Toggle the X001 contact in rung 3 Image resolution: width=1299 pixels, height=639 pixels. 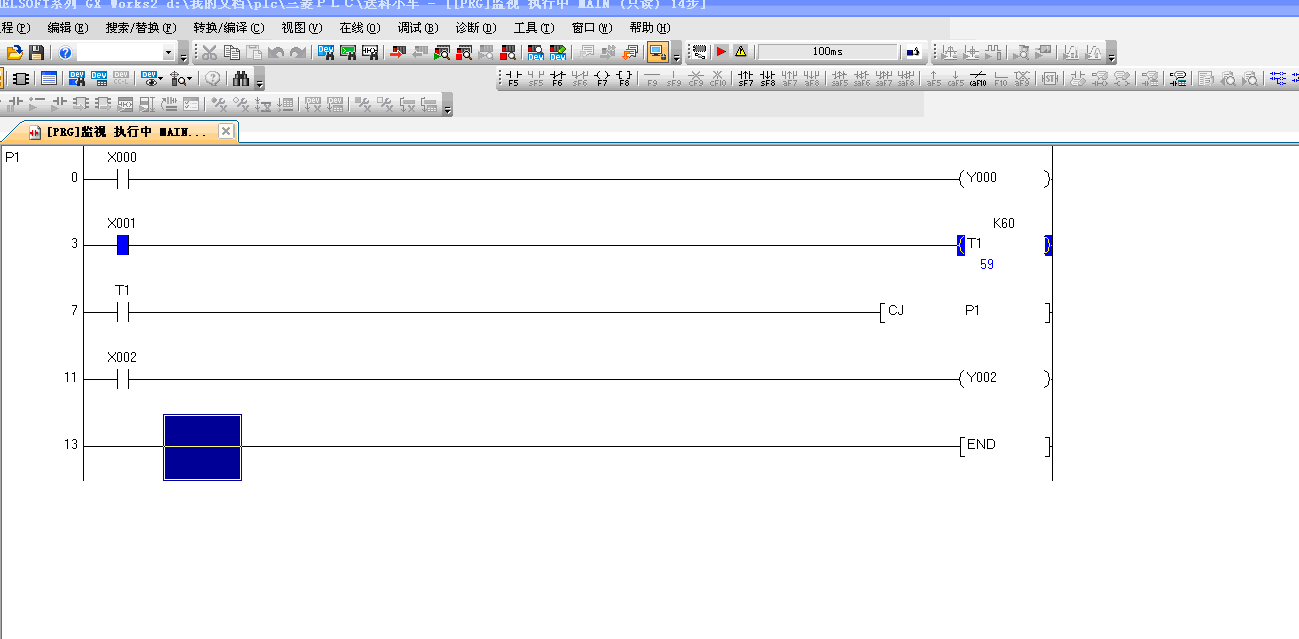pos(123,245)
